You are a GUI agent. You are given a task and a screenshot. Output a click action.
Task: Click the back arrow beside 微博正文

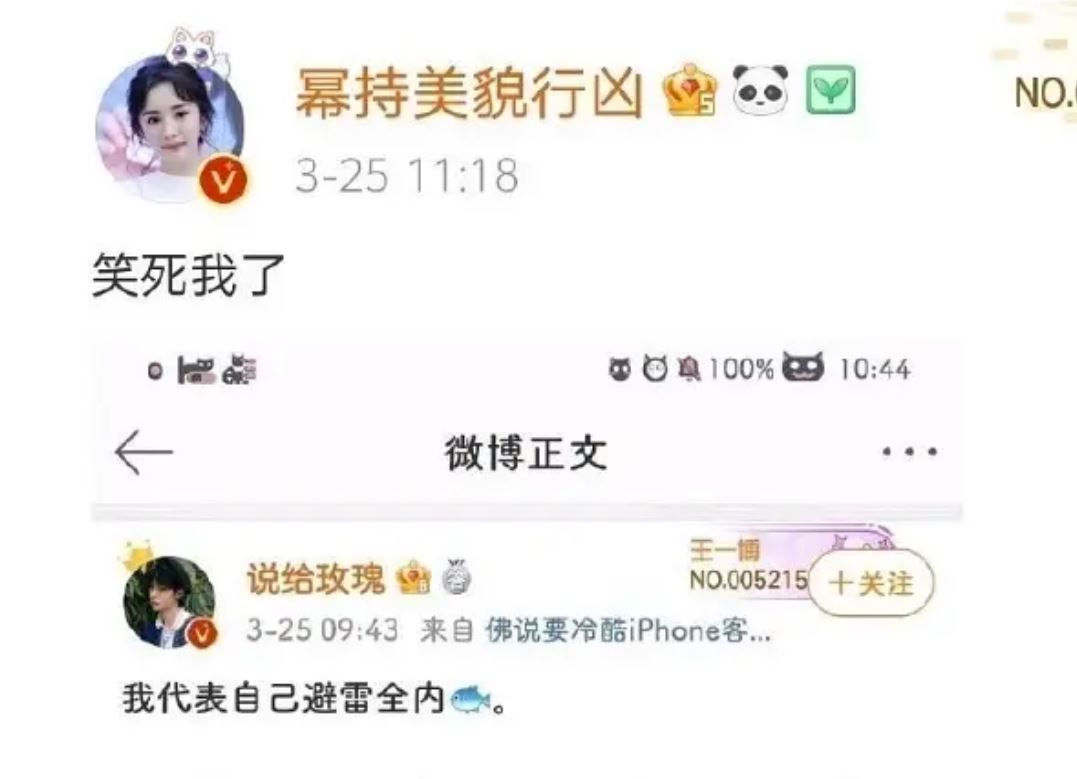coord(144,453)
